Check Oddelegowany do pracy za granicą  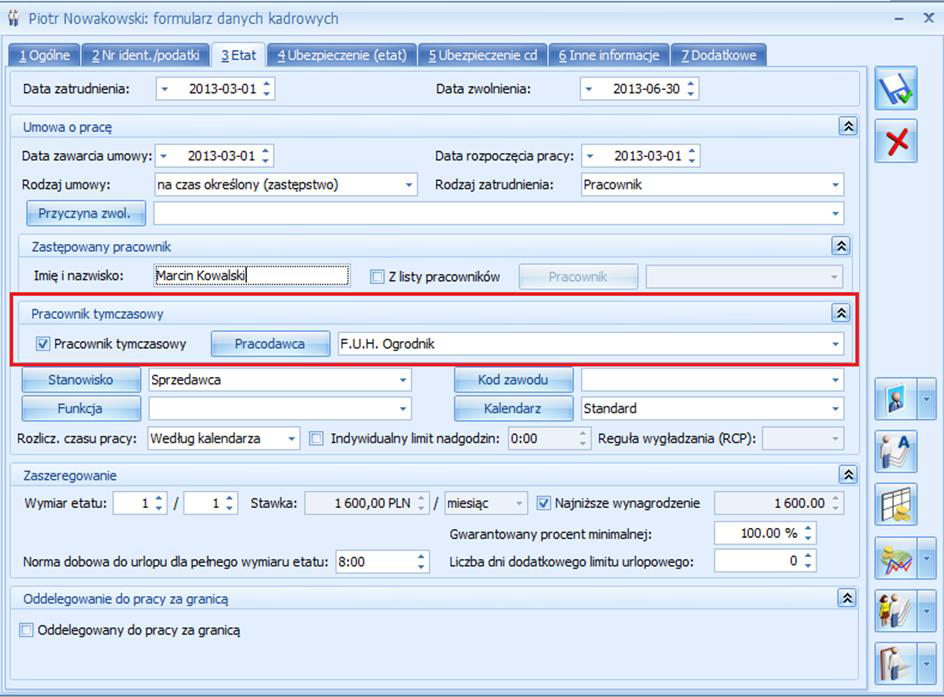26,630
